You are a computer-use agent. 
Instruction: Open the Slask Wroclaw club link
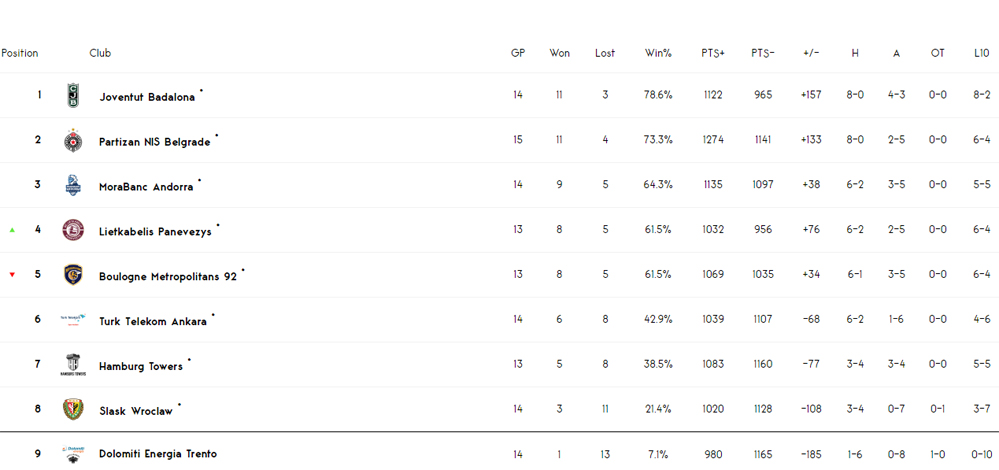click(136, 411)
